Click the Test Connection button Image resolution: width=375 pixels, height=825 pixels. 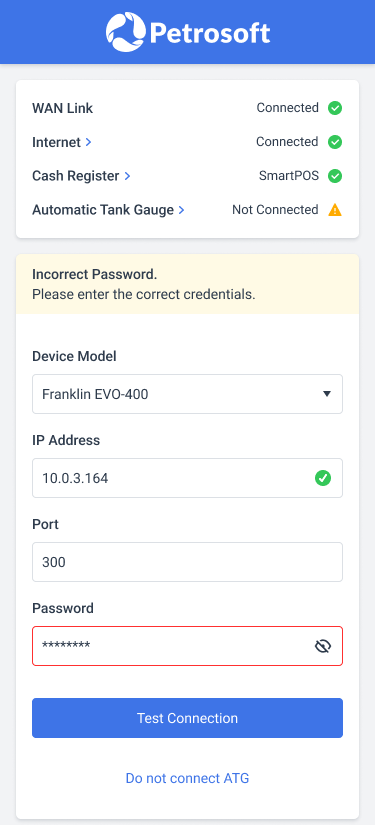187,718
